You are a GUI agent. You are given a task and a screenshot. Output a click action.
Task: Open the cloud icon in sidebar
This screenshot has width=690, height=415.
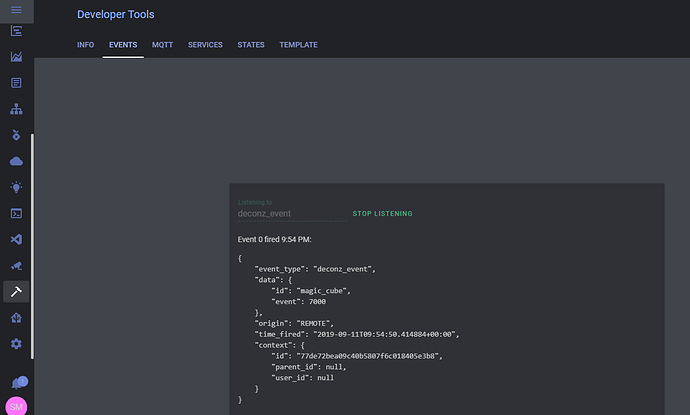16,161
